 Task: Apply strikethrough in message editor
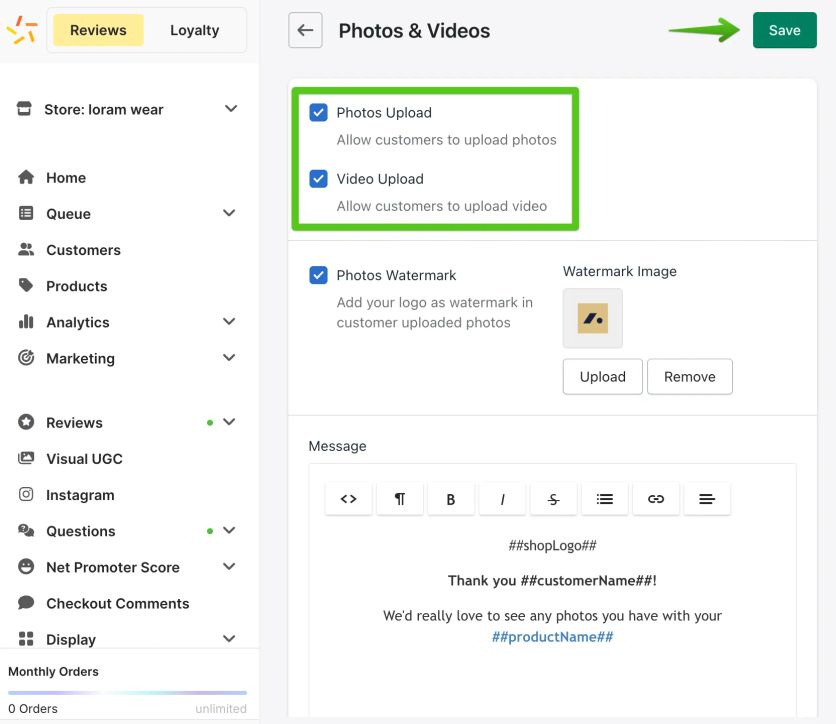553,499
